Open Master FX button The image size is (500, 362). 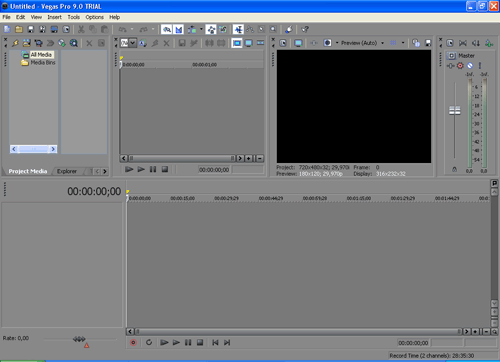click(x=450, y=66)
